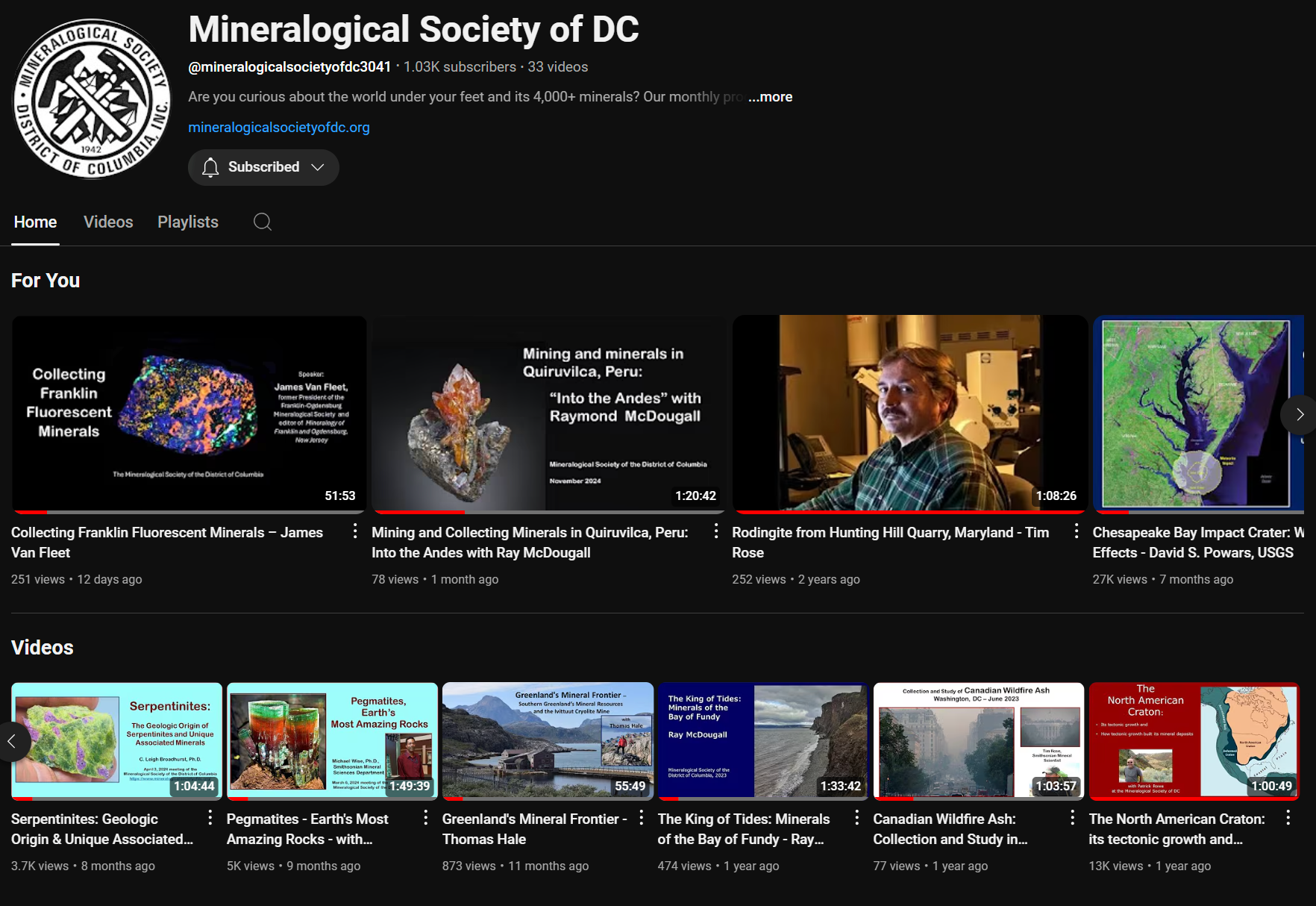Play Serpentinites thumbnail
This screenshot has height=906, width=1316.
click(116, 740)
